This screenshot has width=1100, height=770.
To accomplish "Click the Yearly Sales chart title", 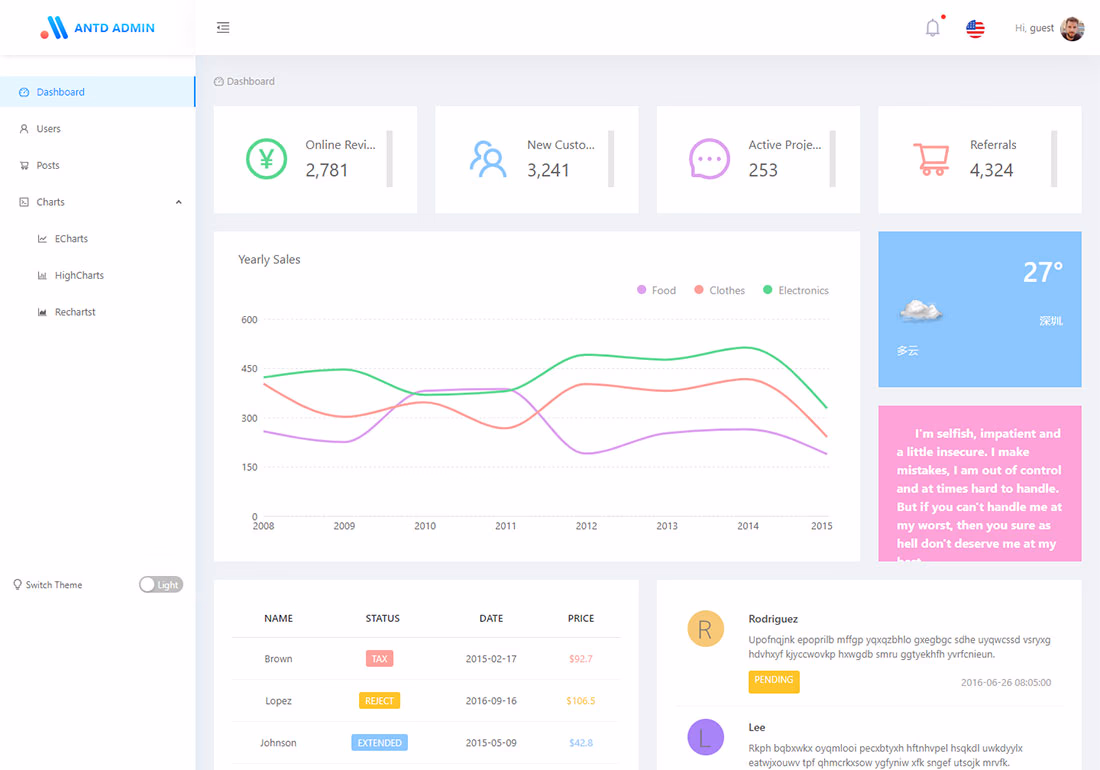I will tap(269, 259).
